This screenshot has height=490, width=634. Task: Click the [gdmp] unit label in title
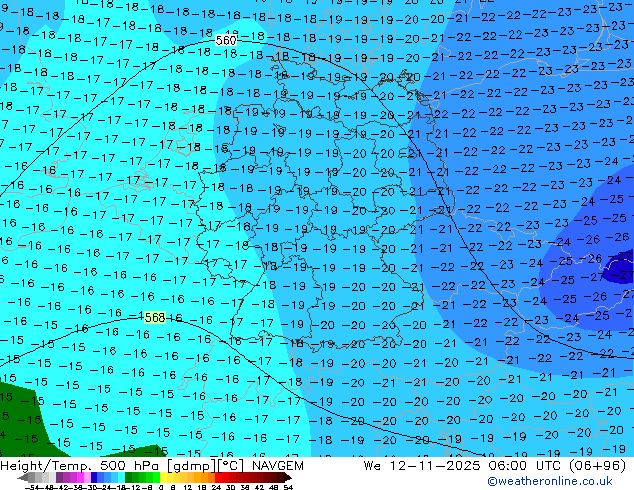point(191,466)
